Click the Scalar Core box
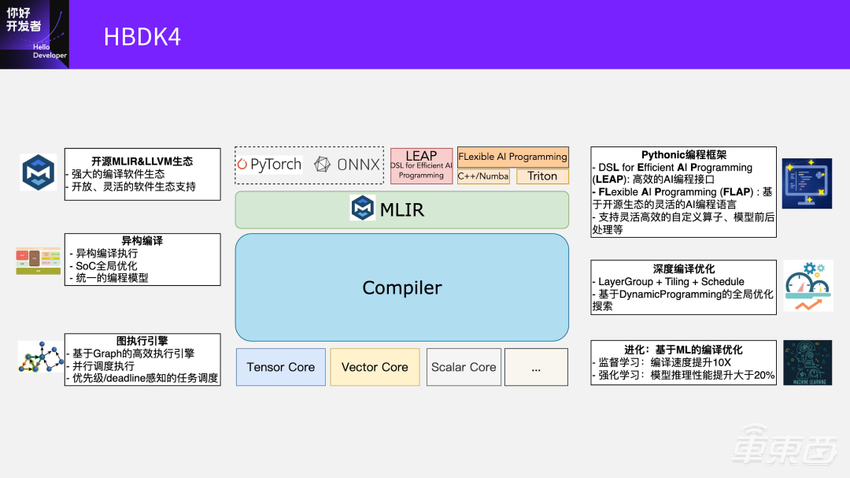This screenshot has height=478, width=850. tap(463, 367)
